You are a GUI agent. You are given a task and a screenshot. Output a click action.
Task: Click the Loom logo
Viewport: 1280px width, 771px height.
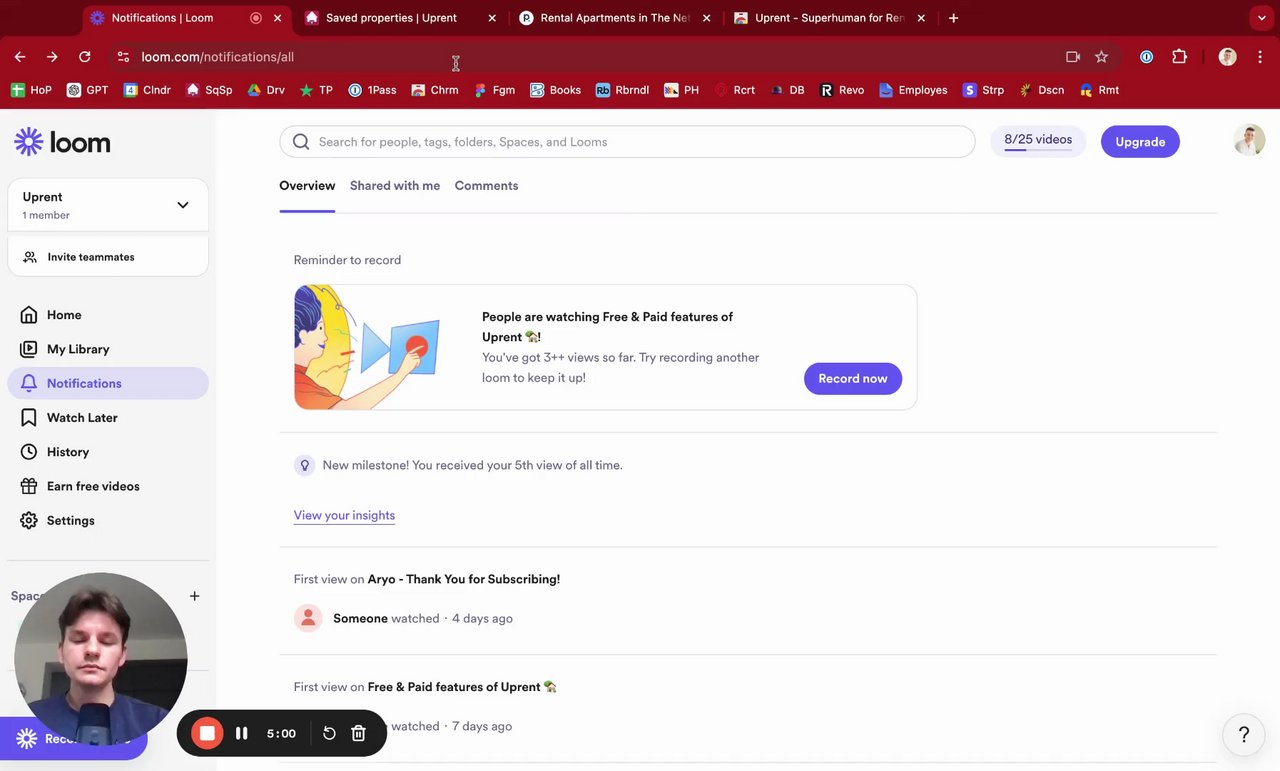62,142
